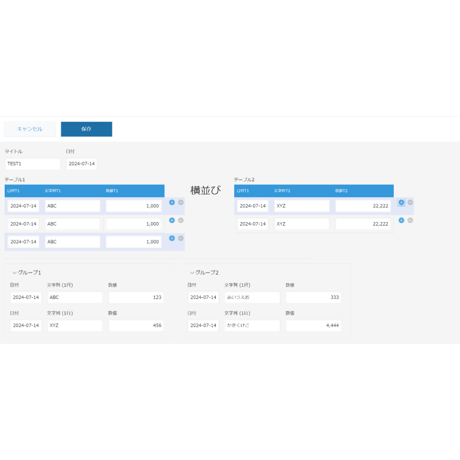Edit ABC text in third テーブル1 row
This screenshot has width=460, height=460.
click(x=72, y=242)
